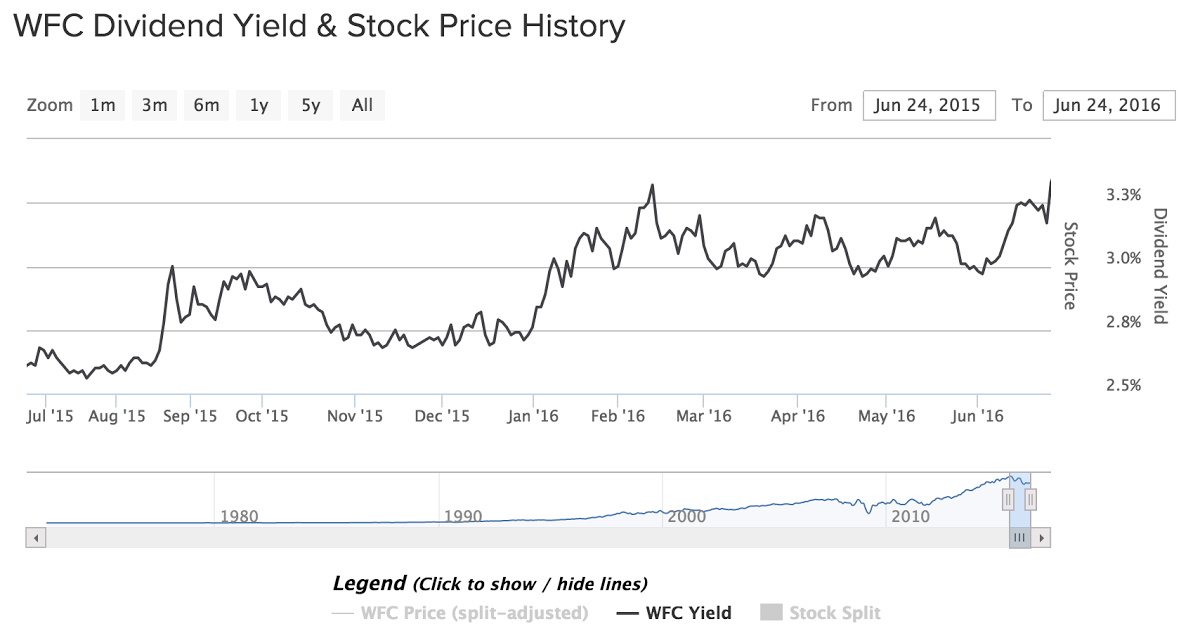This screenshot has height=638, width=1200.
Task: Edit the From date field
Action: [x=929, y=105]
